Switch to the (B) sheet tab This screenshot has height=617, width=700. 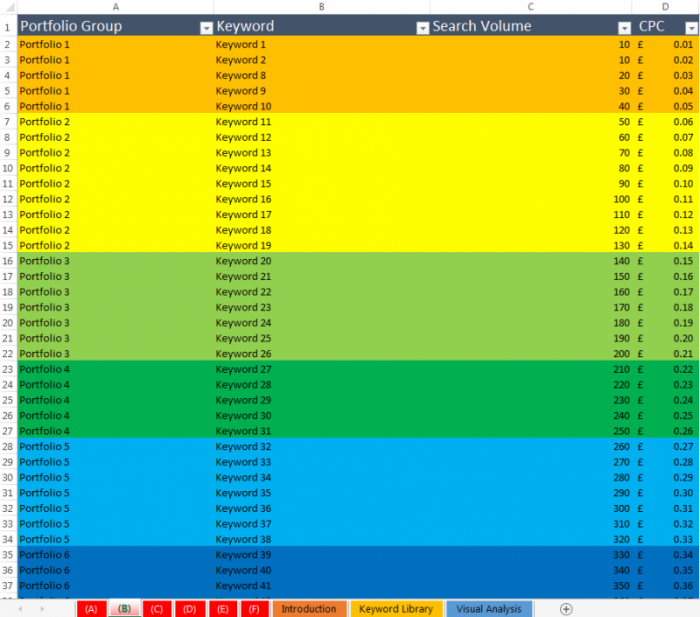click(x=125, y=609)
